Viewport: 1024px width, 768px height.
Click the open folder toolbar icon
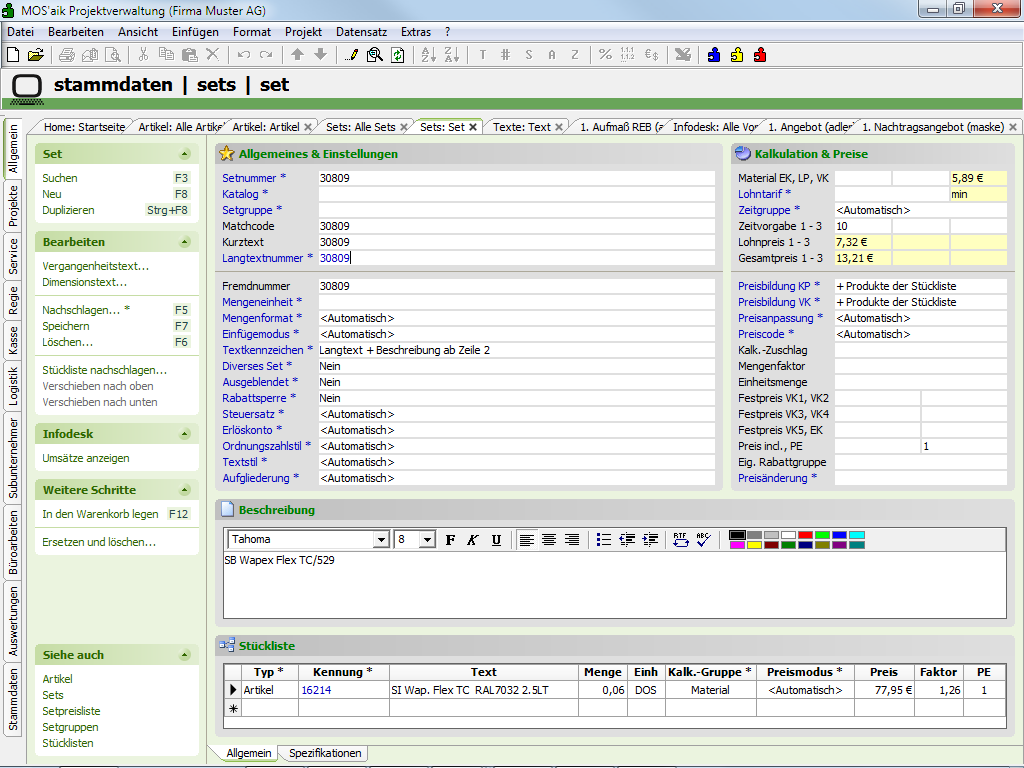click(x=35, y=55)
